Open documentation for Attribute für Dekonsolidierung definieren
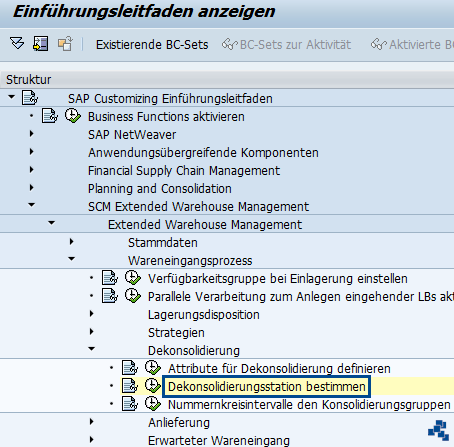Viewport: 454px width, 447px height. click(130, 368)
